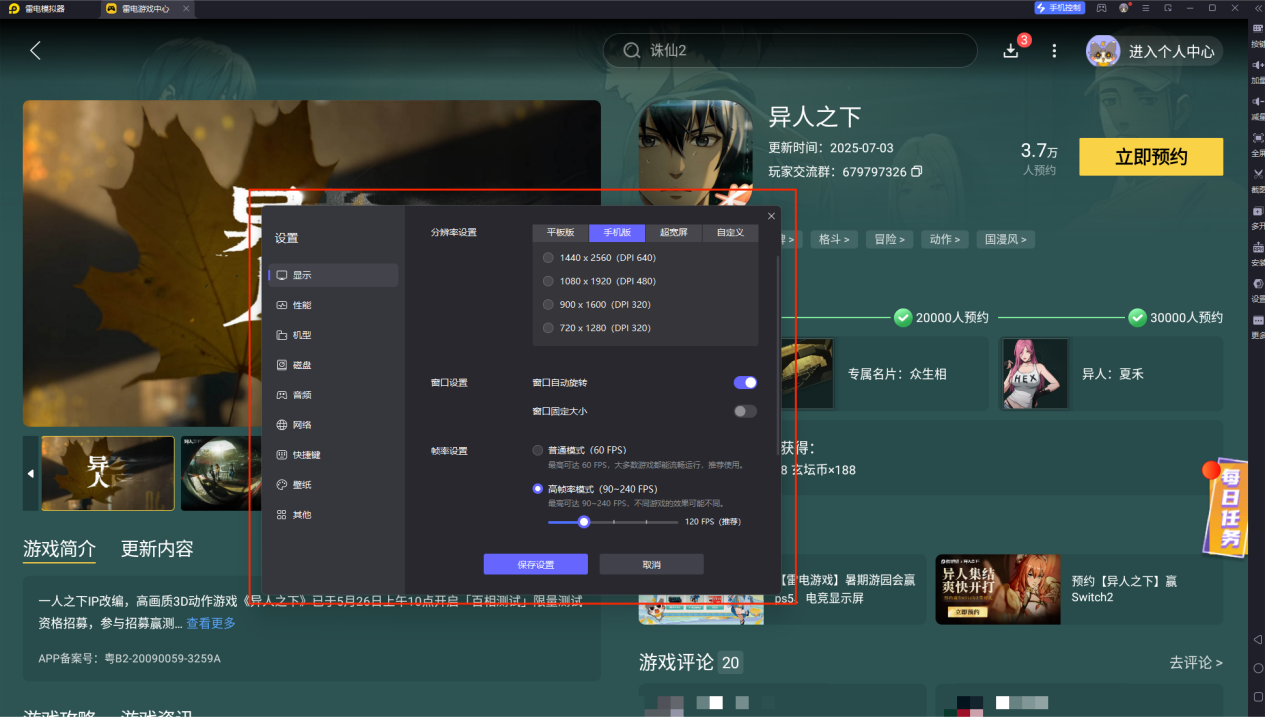Image resolution: width=1265 pixels, height=717 pixels.
Task: Click the 取消 button in settings dialog
Action: pos(652,565)
